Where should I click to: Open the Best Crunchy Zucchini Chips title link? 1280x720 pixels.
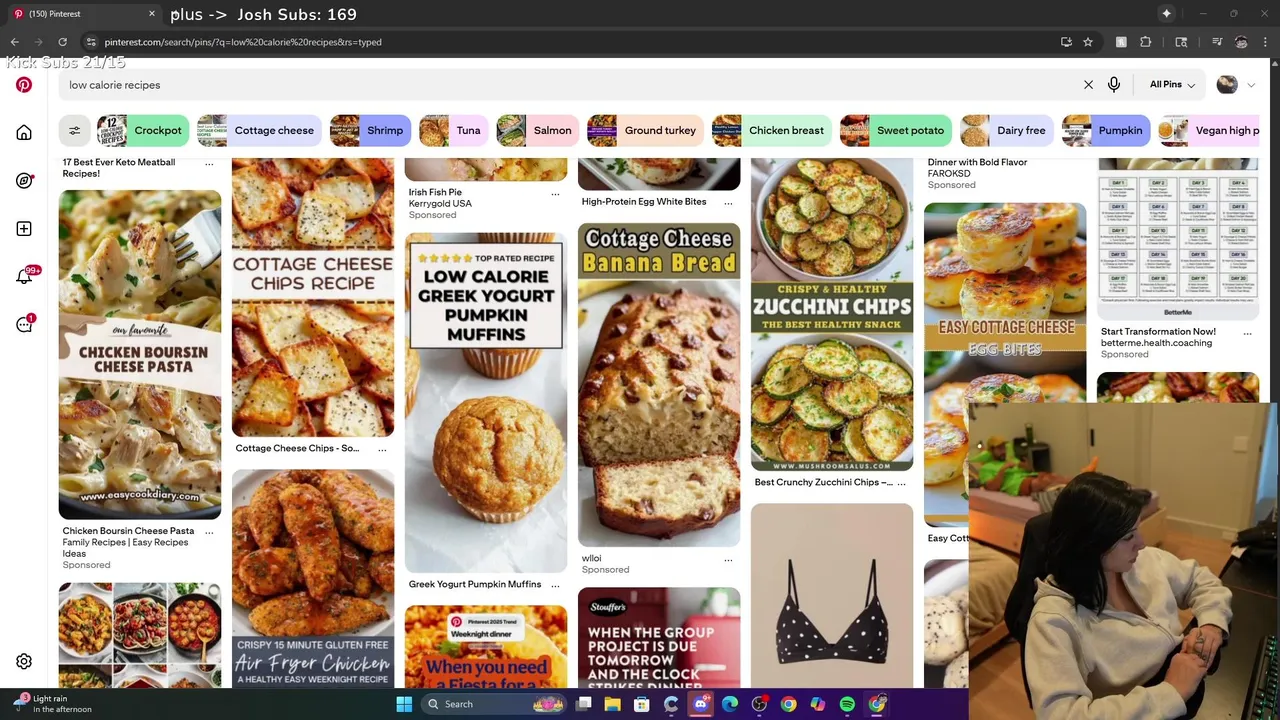(x=824, y=482)
